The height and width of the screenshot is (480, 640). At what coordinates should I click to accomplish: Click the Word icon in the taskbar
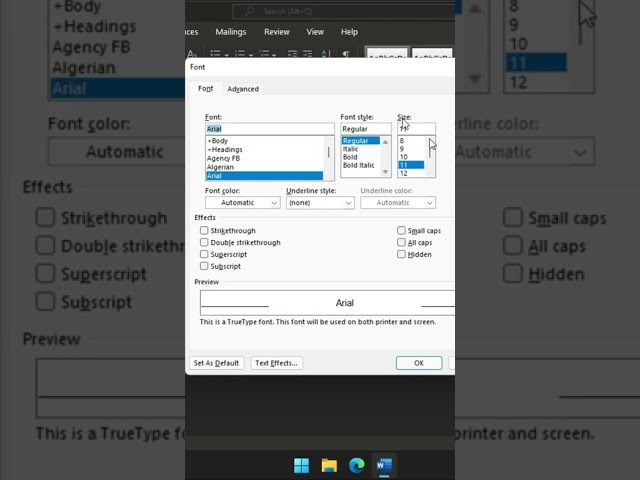click(x=384, y=465)
